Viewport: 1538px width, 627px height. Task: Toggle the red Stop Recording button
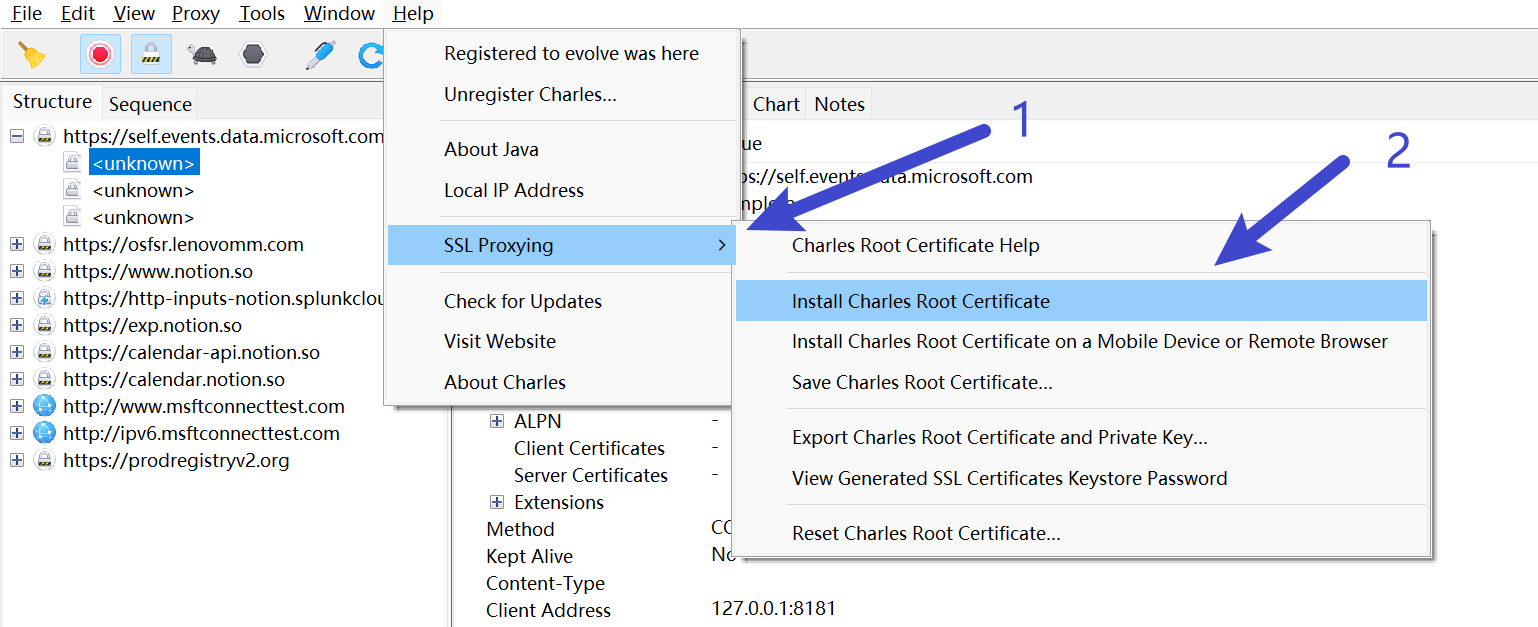100,54
